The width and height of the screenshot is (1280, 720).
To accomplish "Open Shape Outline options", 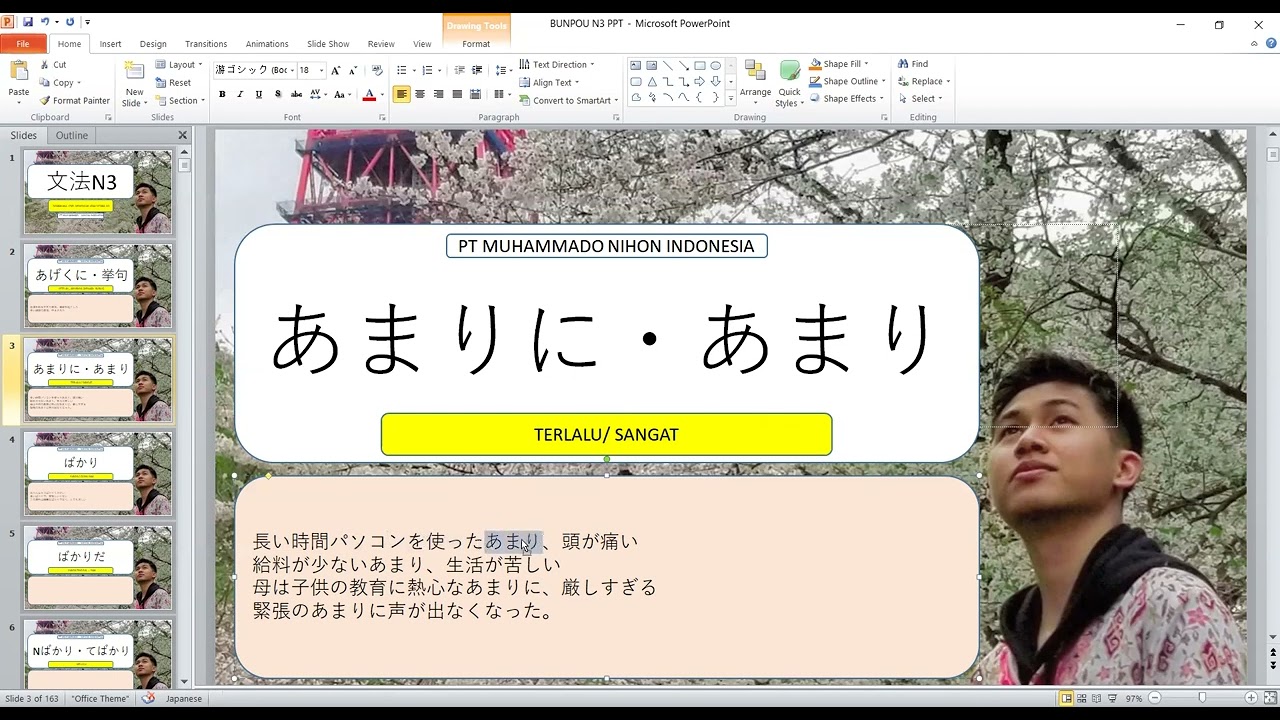I will coord(846,81).
